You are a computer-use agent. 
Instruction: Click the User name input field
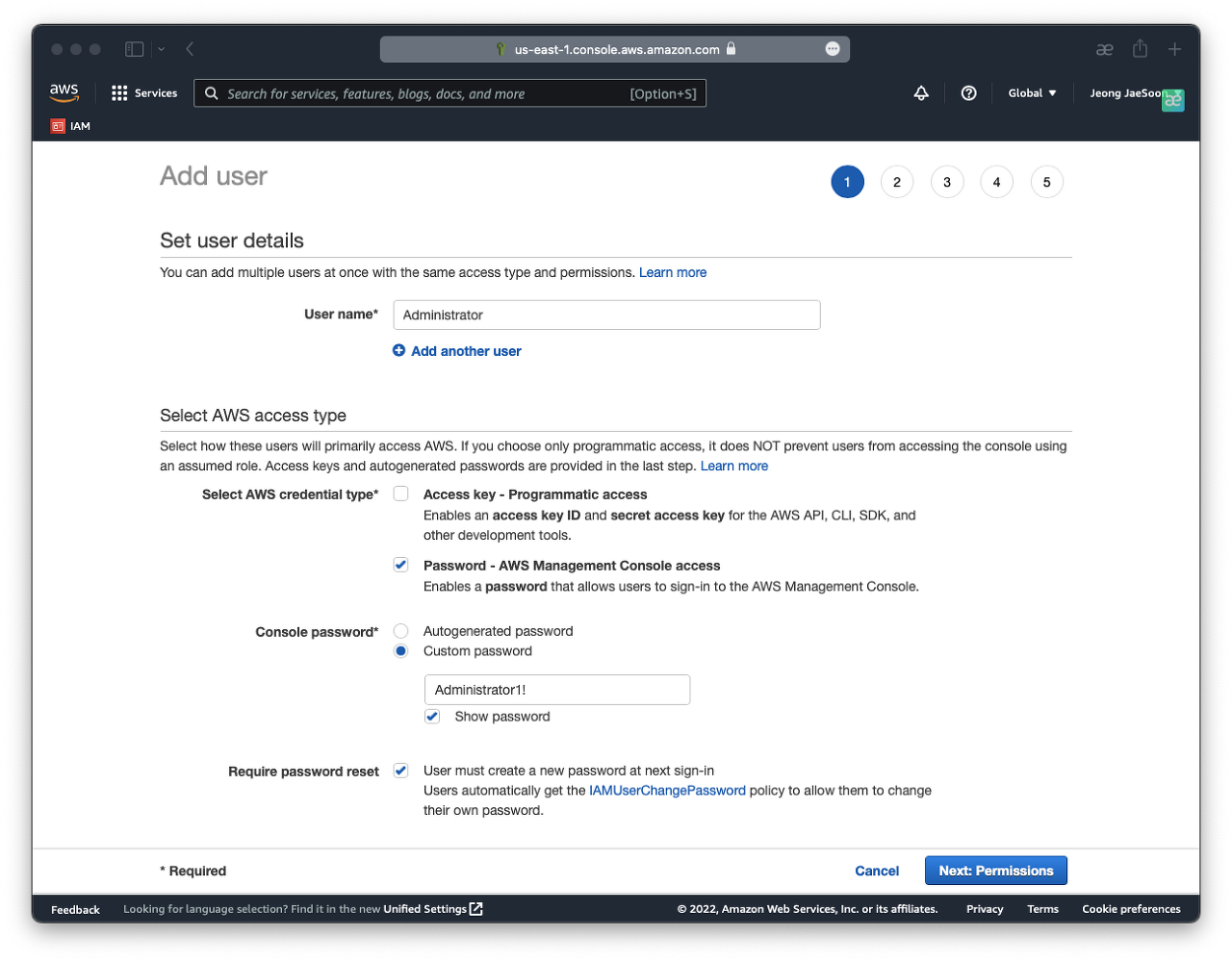pyautogui.click(x=606, y=315)
